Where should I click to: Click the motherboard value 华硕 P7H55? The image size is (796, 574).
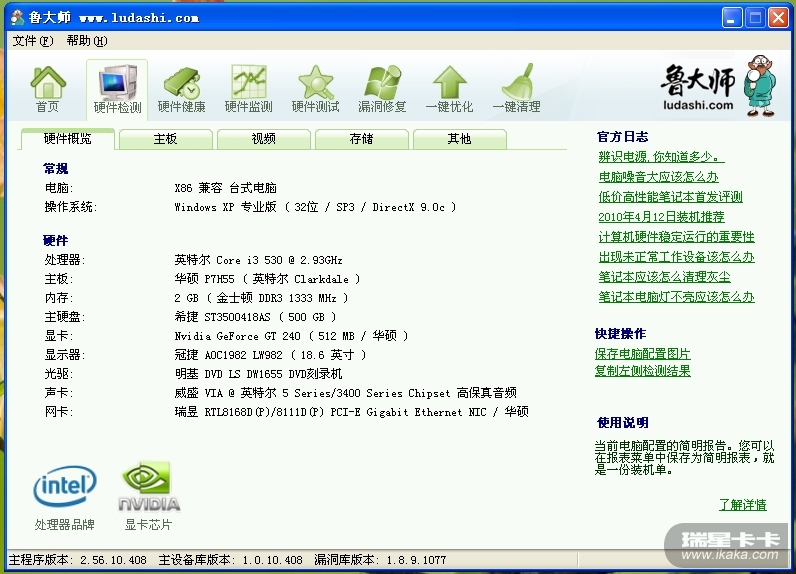click(268, 279)
